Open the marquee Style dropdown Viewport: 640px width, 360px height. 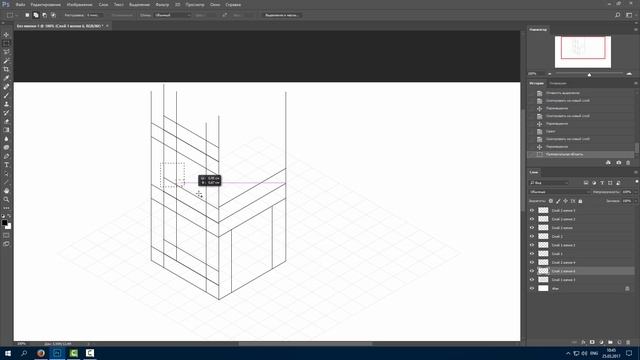pyautogui.click(x=173, y=15)
